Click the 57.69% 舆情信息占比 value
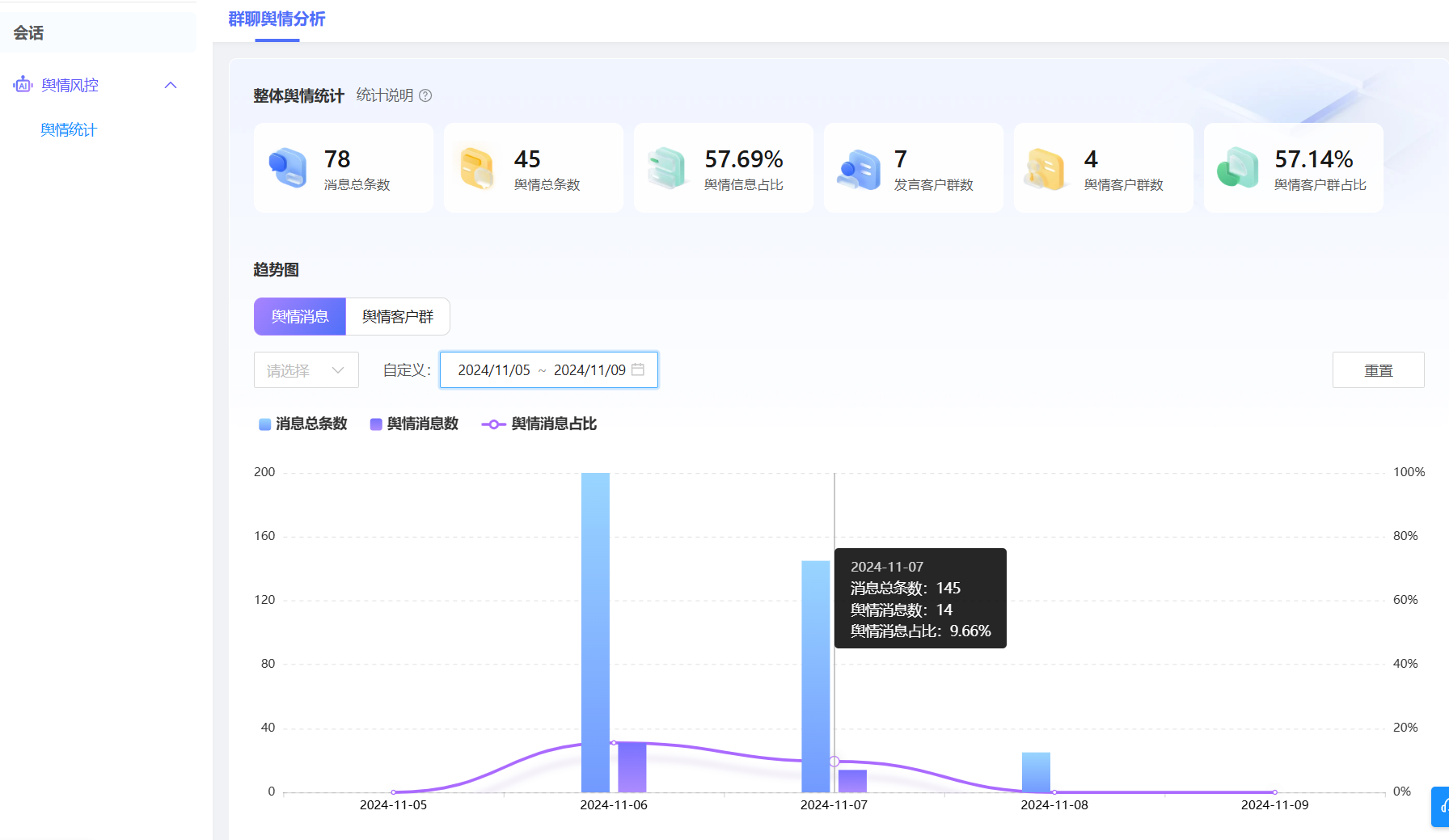 pyautogui.click(x=744, y=159)
